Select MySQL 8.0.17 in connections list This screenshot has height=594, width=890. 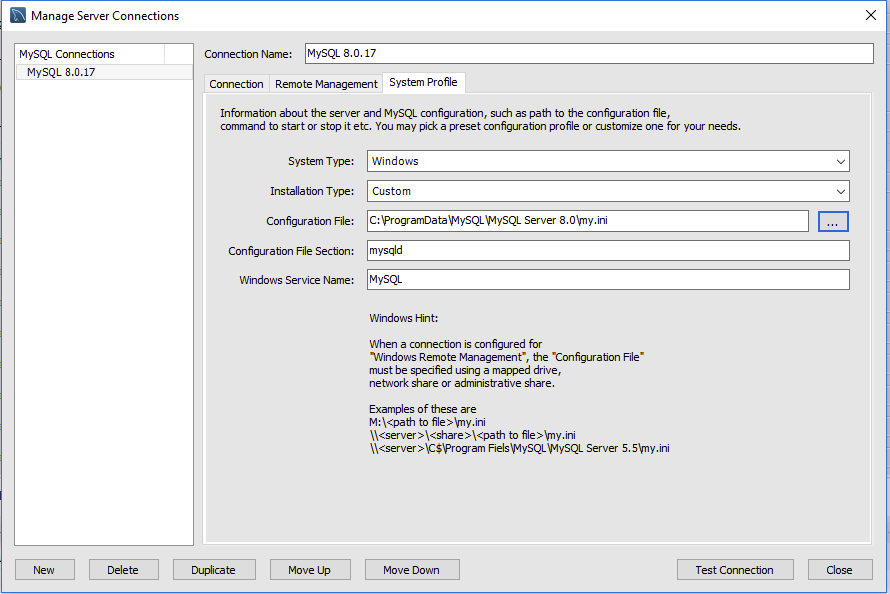[x=104, y=72]
